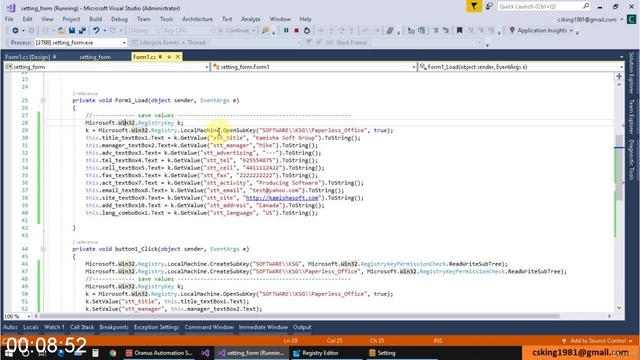Click the Quick Launch search magnifier icon
Screen dimensions: 640x360
click(586, 6)
